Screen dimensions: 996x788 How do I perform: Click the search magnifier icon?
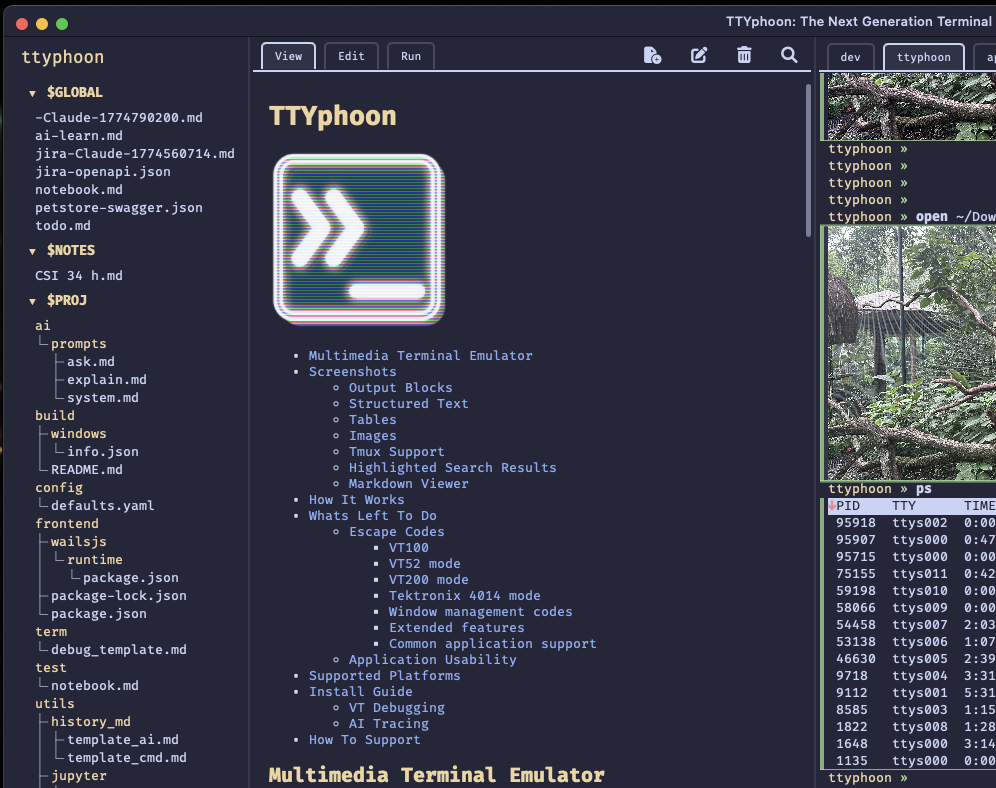point(789,55)
